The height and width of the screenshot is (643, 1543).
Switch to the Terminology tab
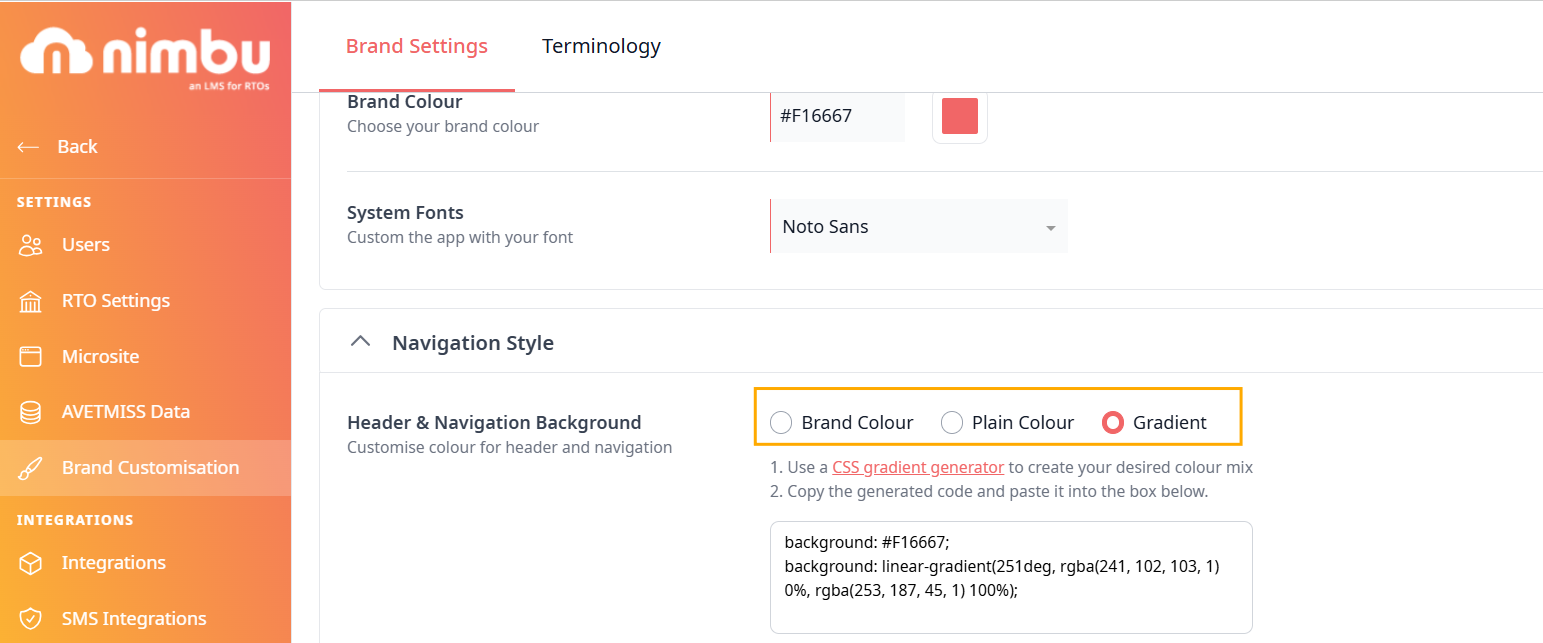click(601, 46)
